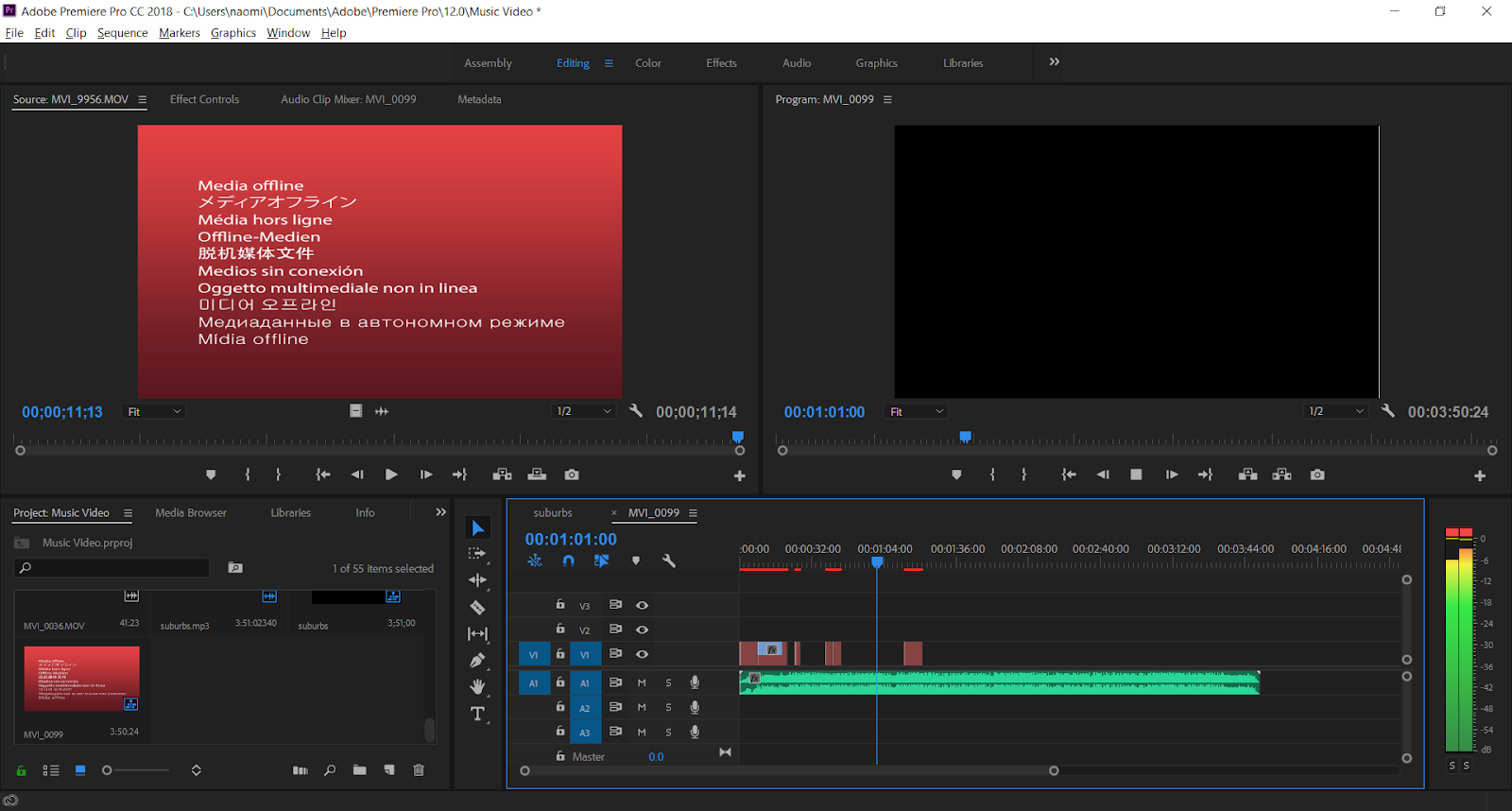Open Program monitor 1/2 resolution dropdown
This screenshot has height=811, width=1512.
pyautogui.click(x=1335, y=411)
